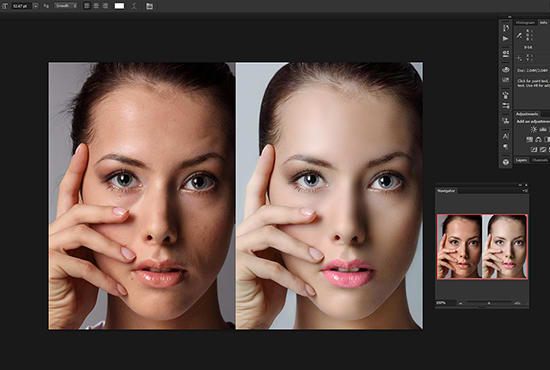Viewport: 550px width, 370px height.
Task: Open the Clone Source icon in dock
Action: 505,121
